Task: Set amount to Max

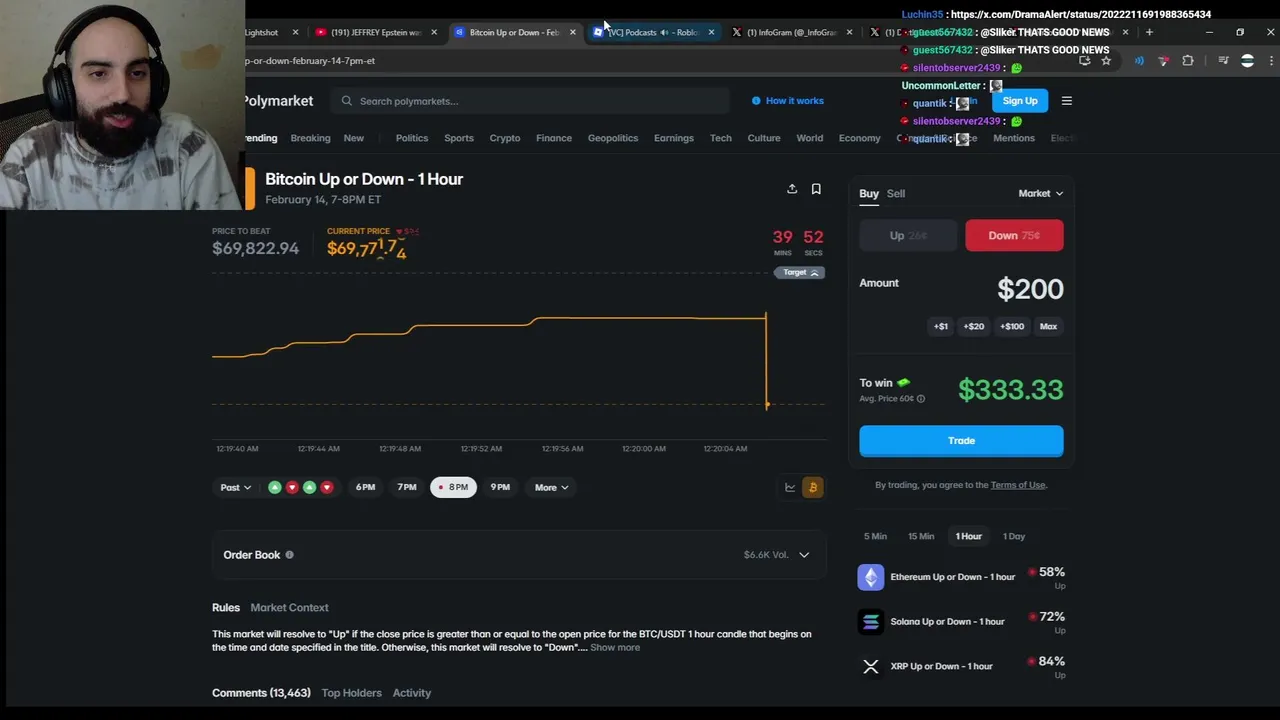Action: click(x=1048, y=326)
